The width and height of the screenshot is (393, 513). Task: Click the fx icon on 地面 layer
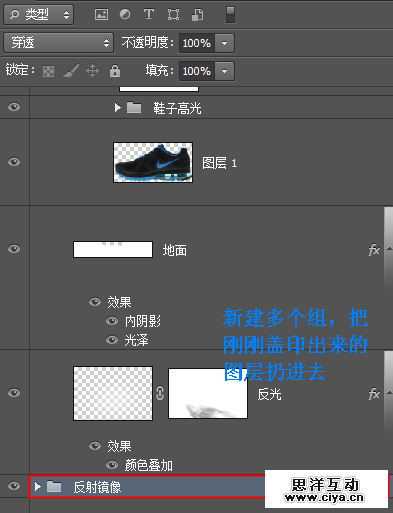pos(374,250)
